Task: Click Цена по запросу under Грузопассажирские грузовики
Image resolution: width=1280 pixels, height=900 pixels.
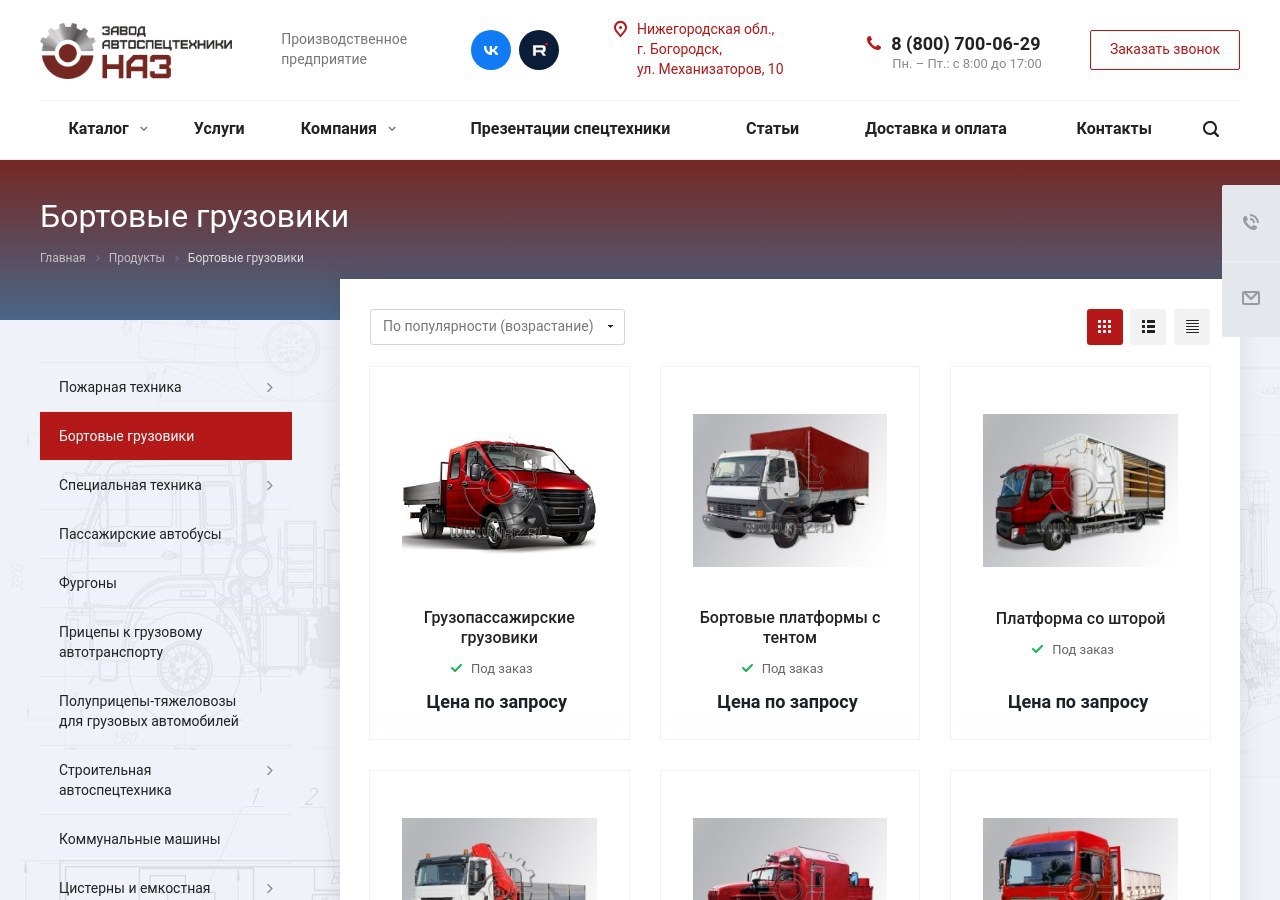Action: click(497, 702)
